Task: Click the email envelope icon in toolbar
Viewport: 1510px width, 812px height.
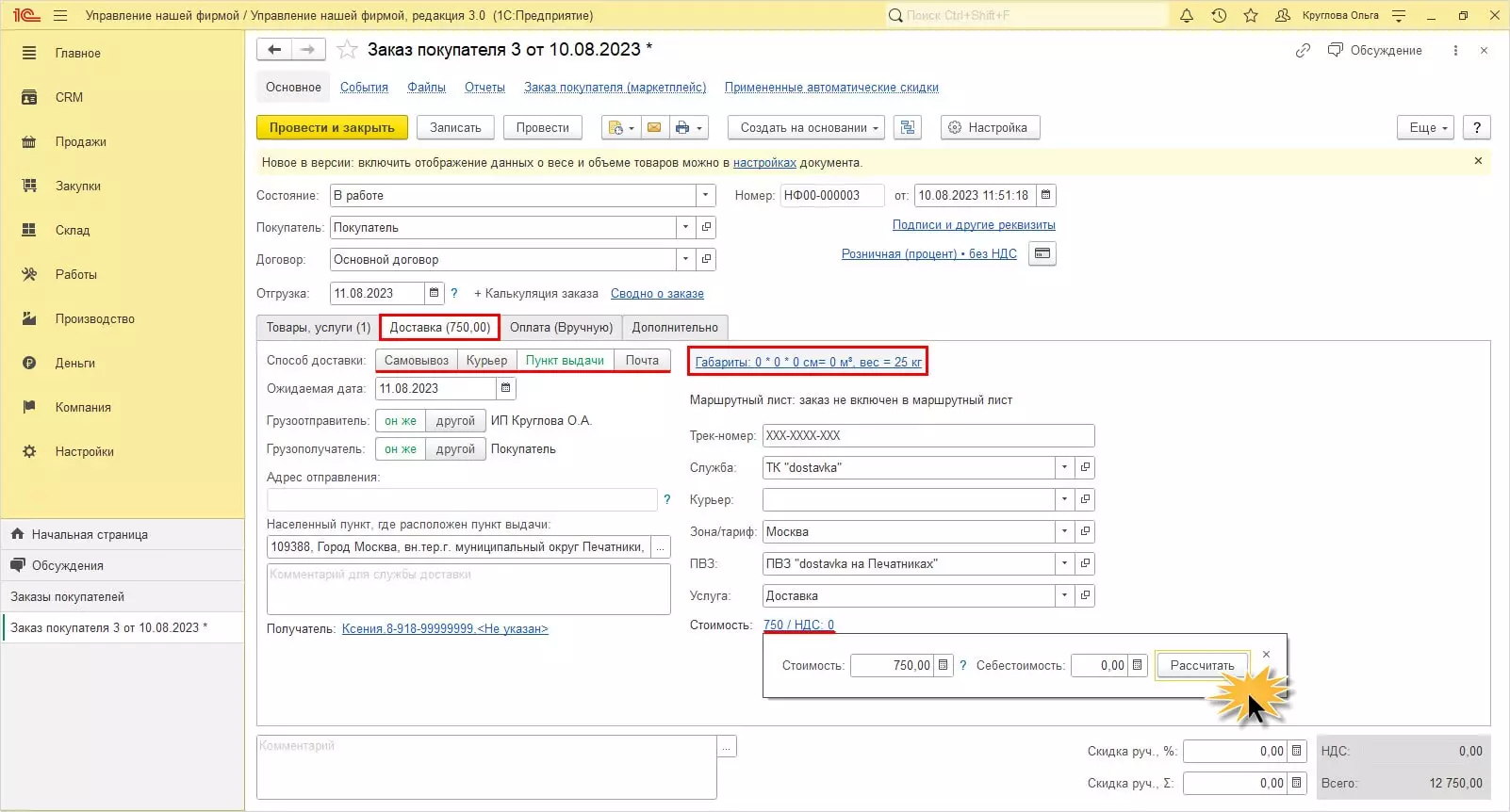Action: [x=654, y=128]
